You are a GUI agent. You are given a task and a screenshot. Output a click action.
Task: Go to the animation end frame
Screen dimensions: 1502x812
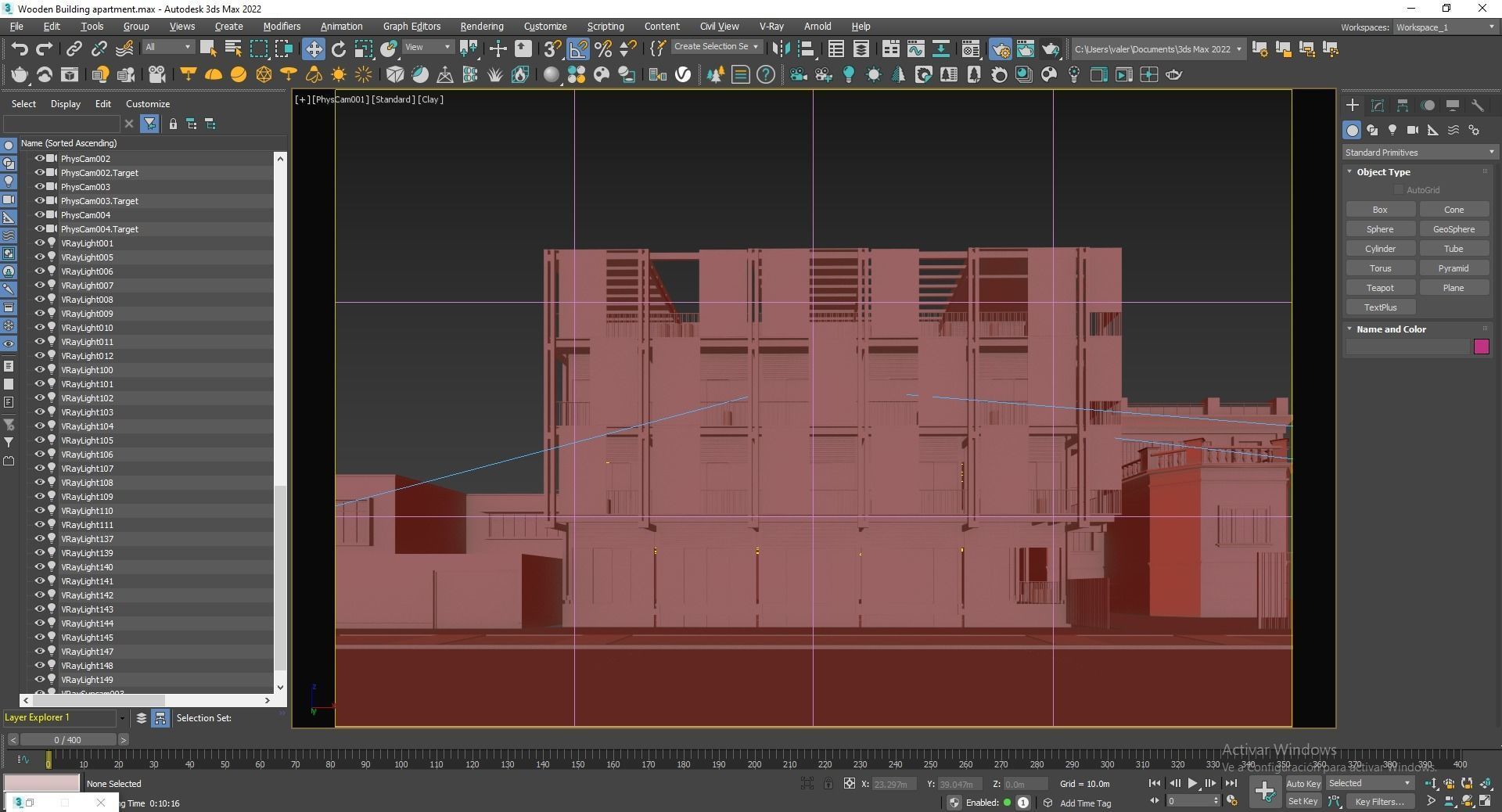pyautogui.click(x=1231, y=783)
